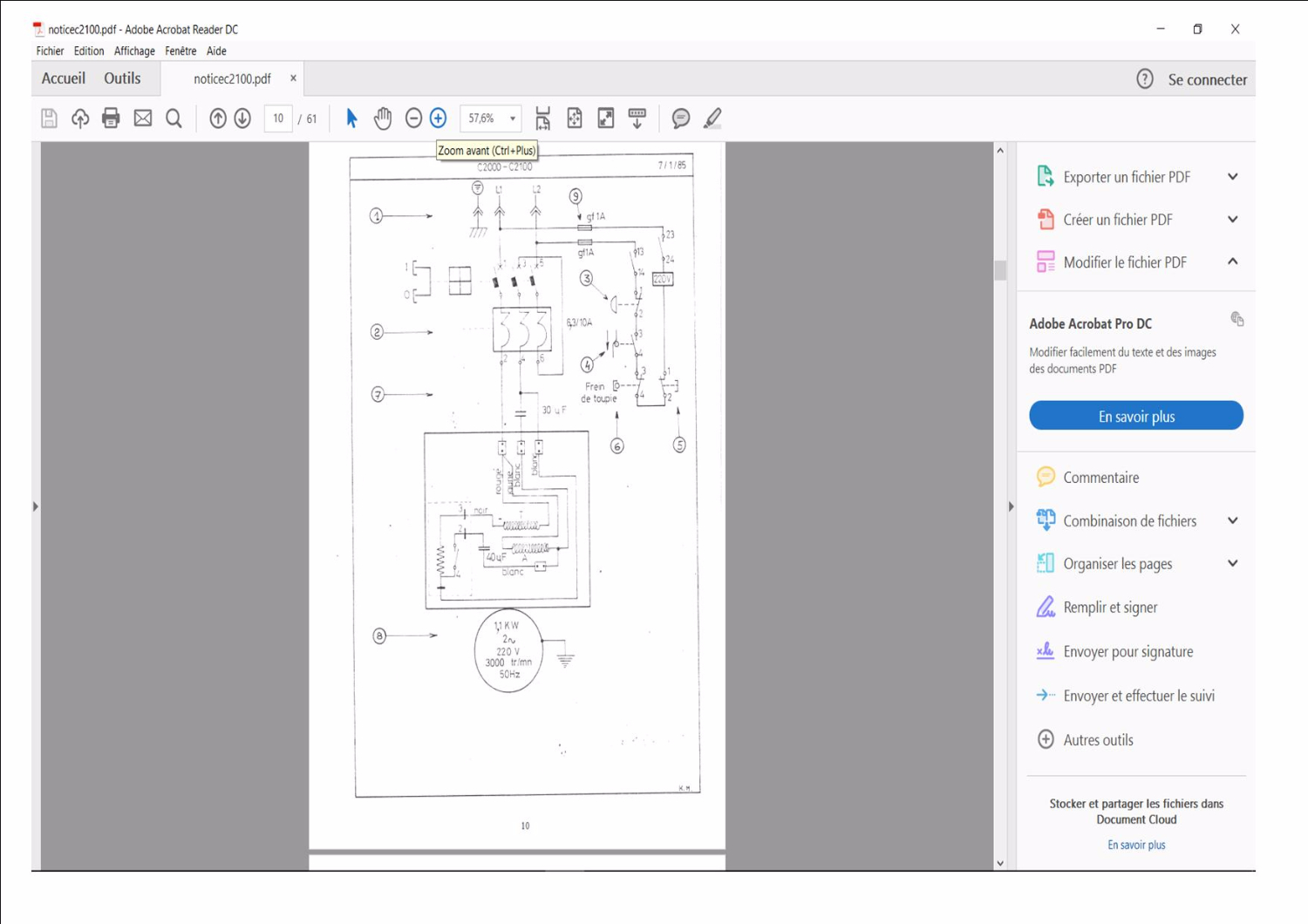Image resolution: width=1308 pixels, height=924 pixels.
Task: Open the Affichage menu
Action: (134, 51)
